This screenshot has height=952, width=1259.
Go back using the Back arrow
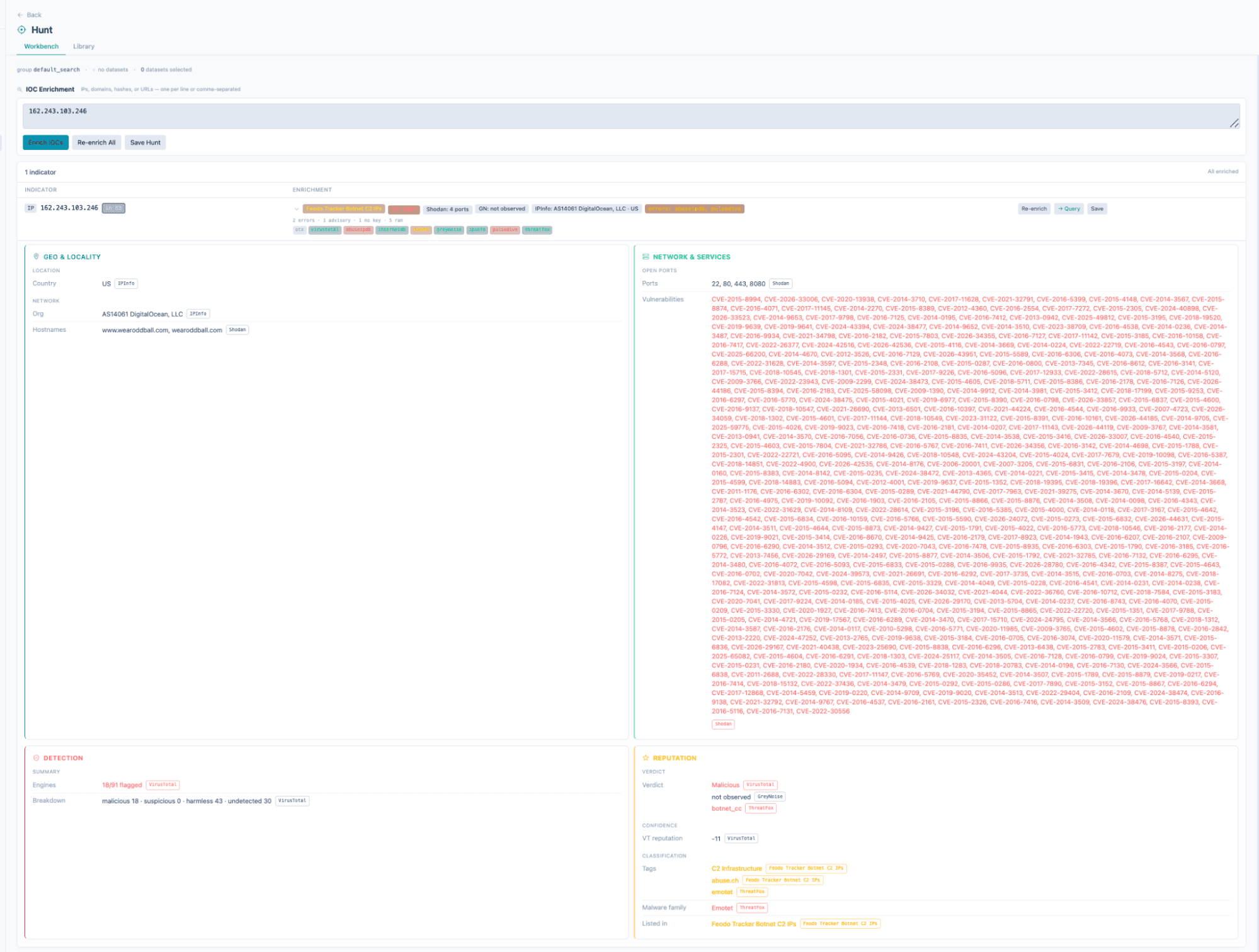pos(29,14)
